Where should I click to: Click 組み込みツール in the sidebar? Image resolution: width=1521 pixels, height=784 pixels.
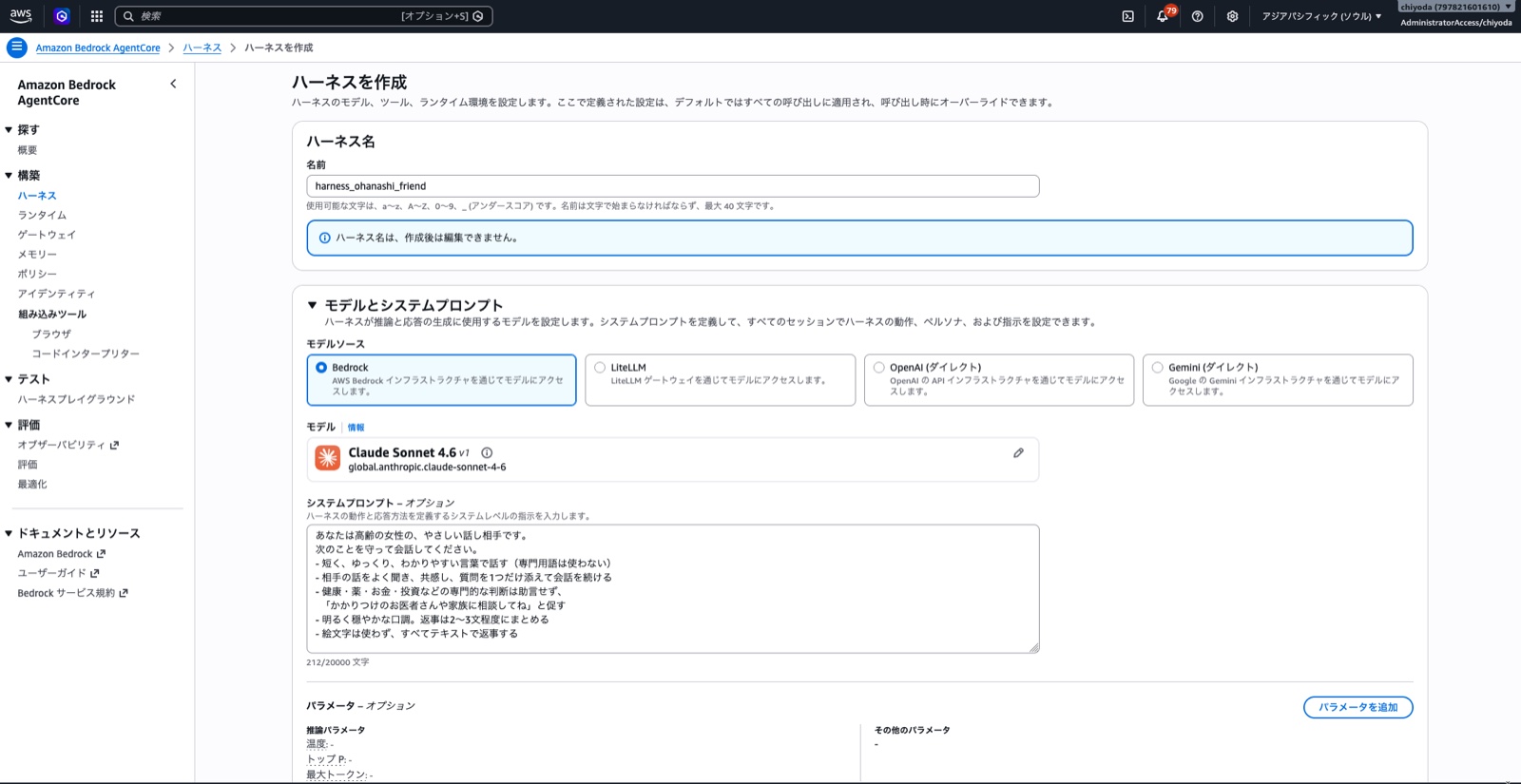point(52,314)
